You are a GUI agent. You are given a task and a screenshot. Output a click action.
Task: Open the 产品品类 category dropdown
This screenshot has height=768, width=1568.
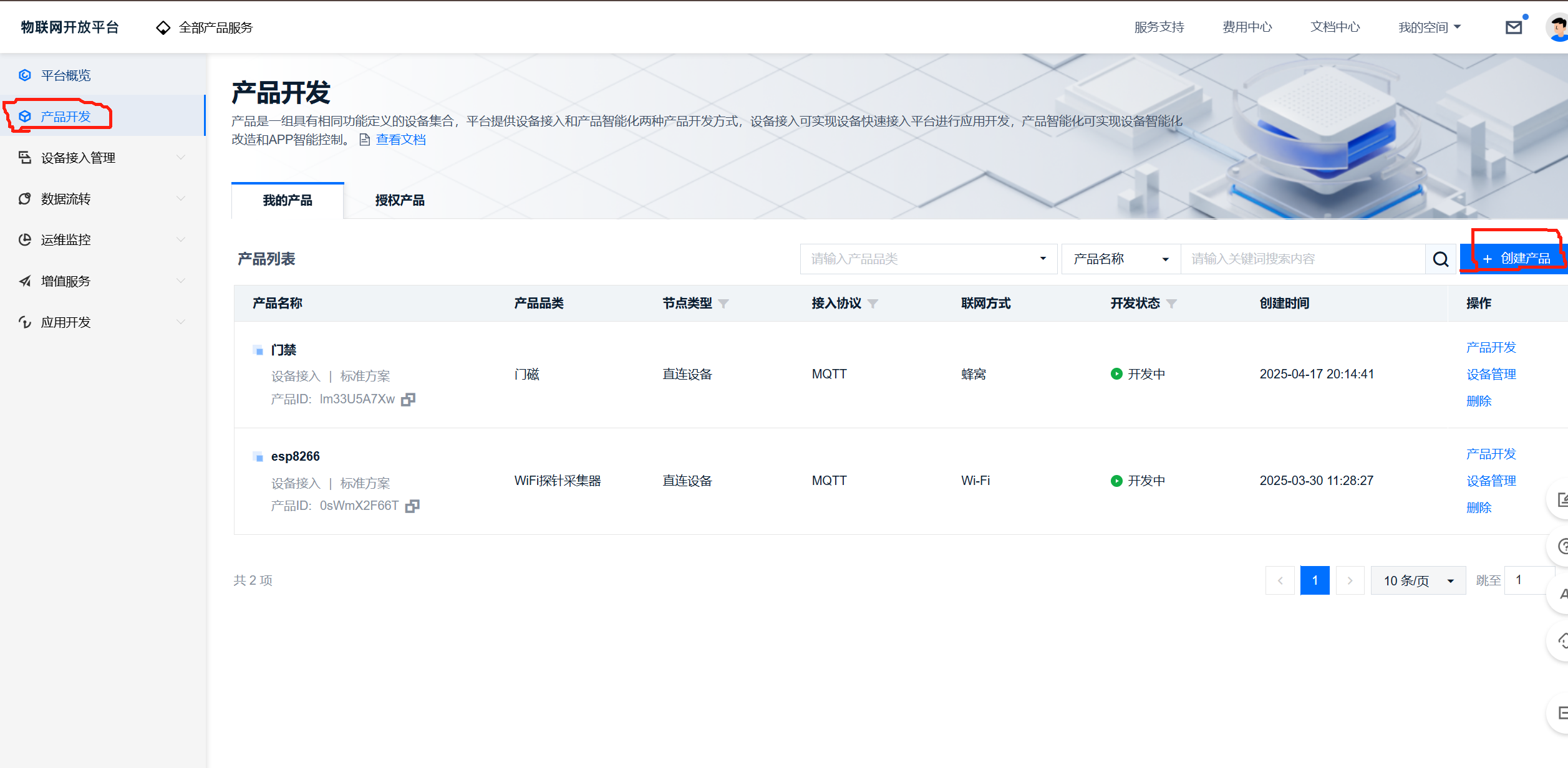click(x=928, y=259)
